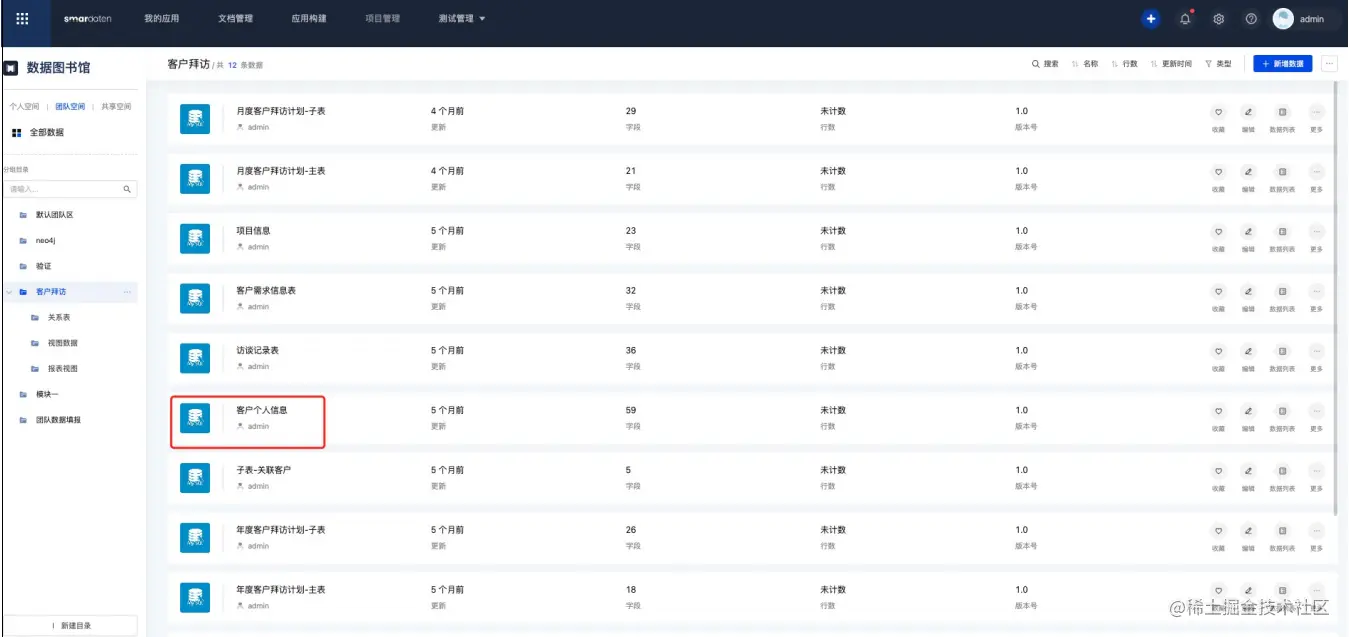Screen dimensions: 1349x637
Task: Open the 客户拜访 folder ellipsis menu
Action: click(127, 292)
